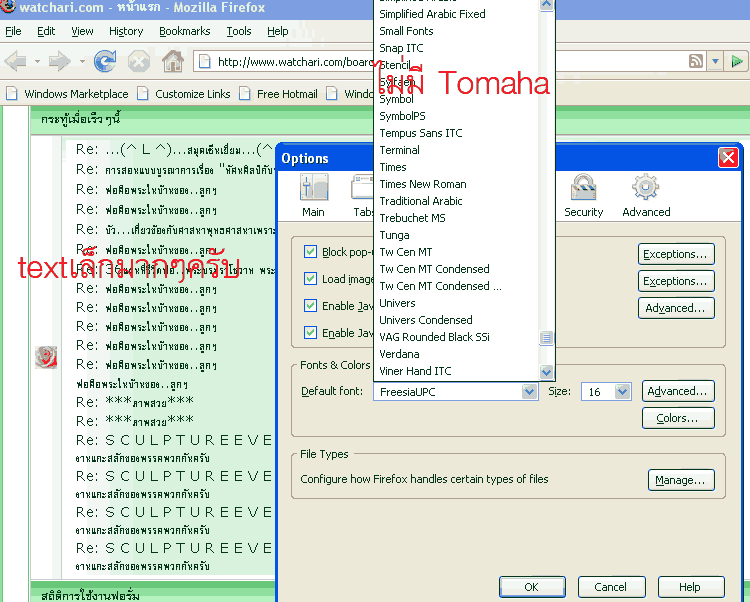Image resolution: width=750 pixels, height=602 pixels.
Task: Open the address bar history dropdown
Action: [715, 61]
